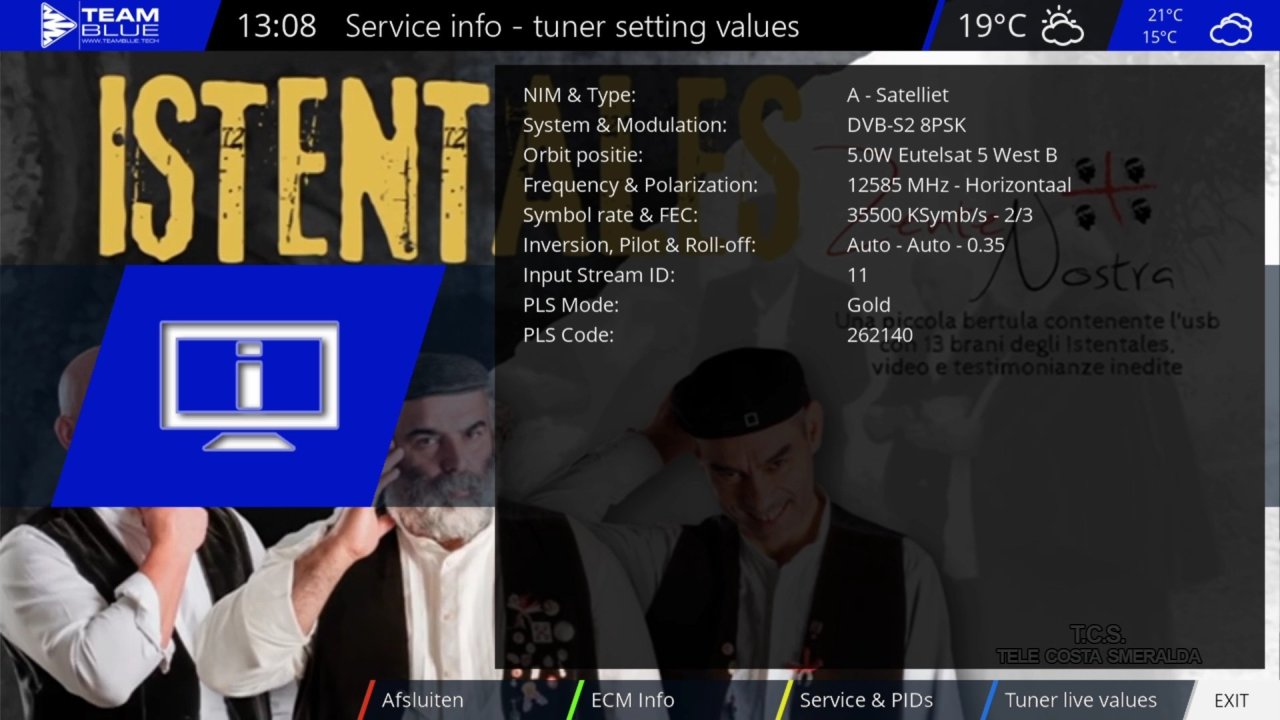Image resolution: width=1280 pixels, height=720 pixels.
Task: Click the Service info screen title
Action: pyautogui.click(x=572, y=26)
